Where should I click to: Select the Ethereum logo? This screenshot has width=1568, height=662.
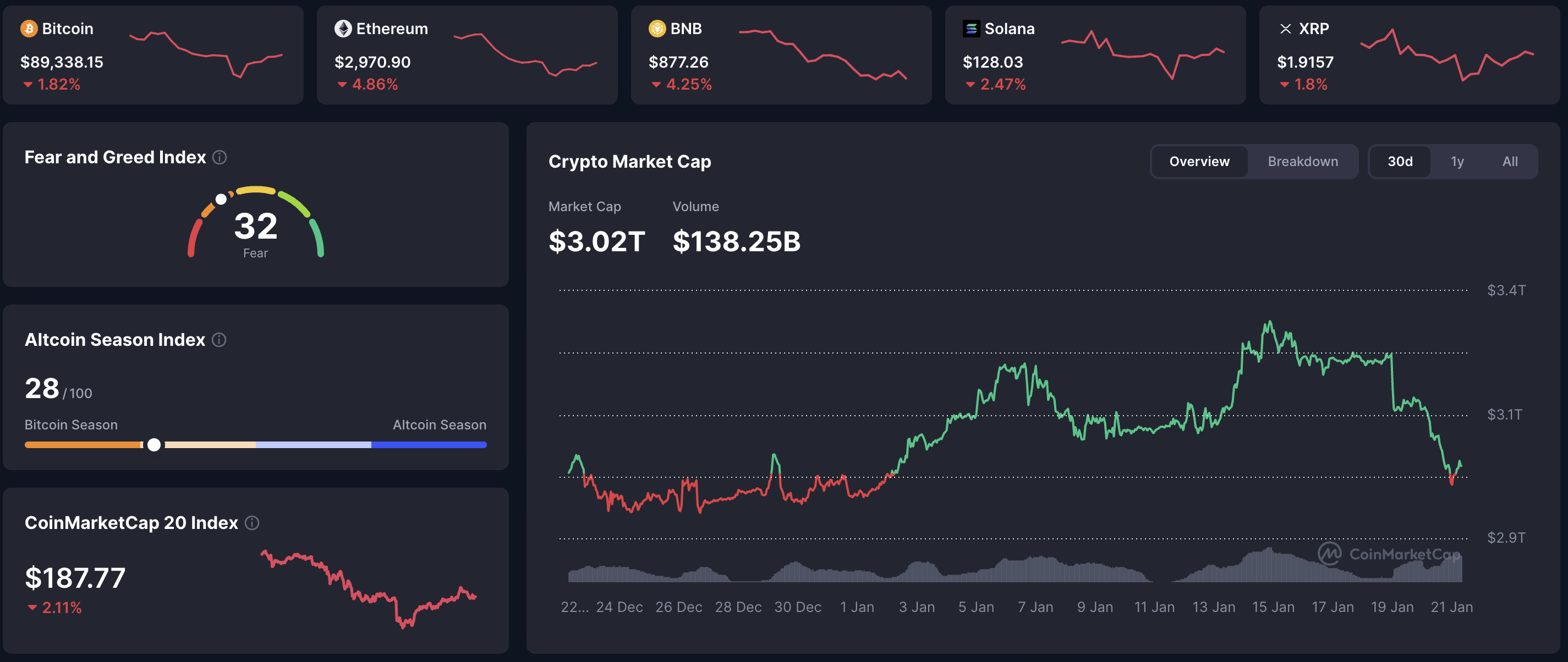pyautogui.click(x=343, y=28)
